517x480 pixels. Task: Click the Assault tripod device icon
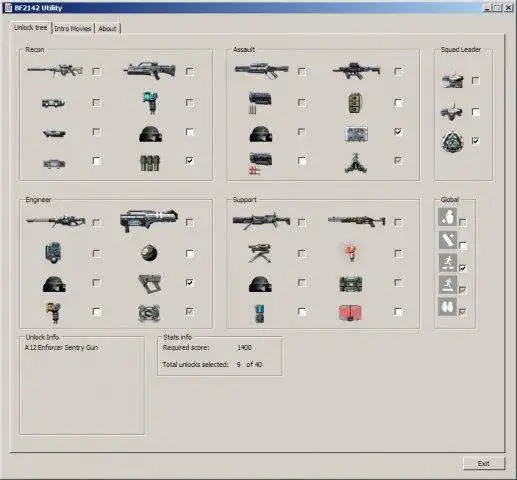pos(356,163)
